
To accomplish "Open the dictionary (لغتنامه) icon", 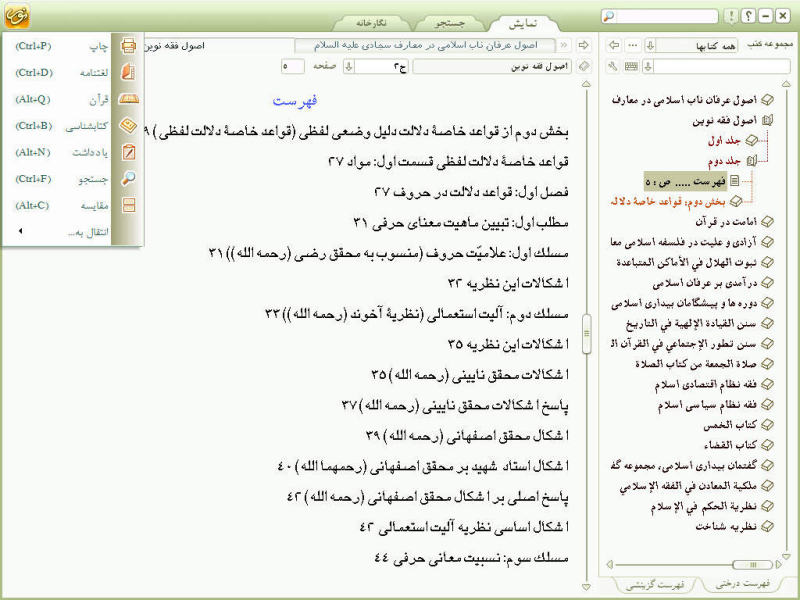I will (x=128, y=72).
